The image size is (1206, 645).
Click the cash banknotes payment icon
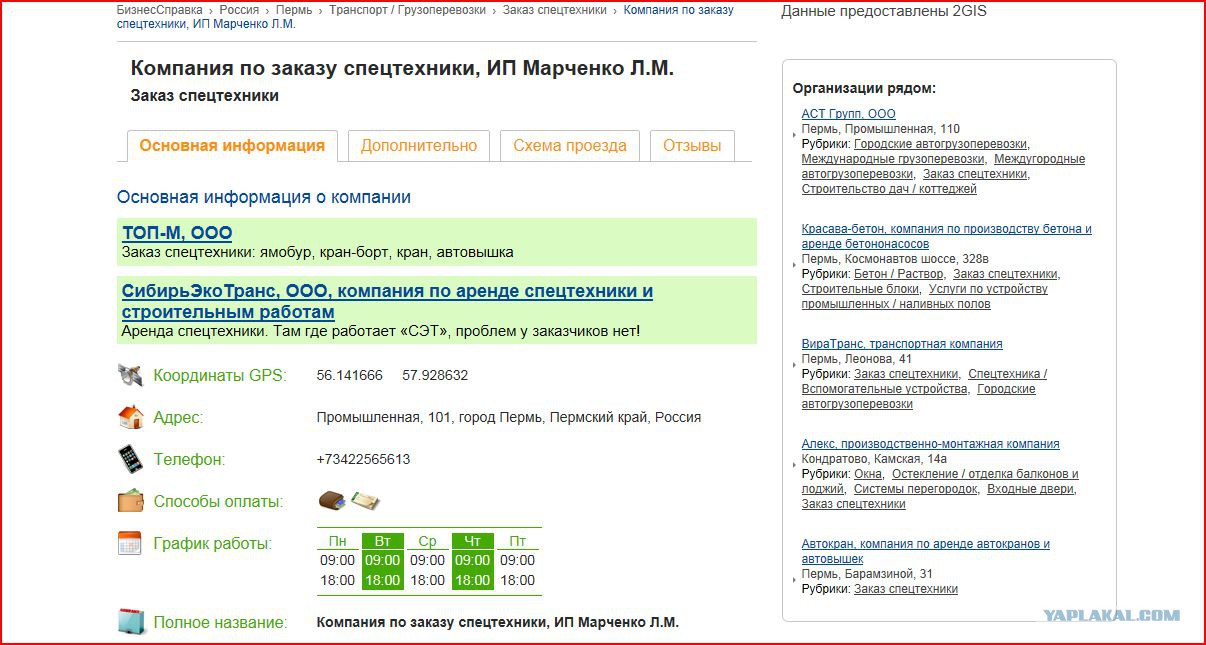365,501
